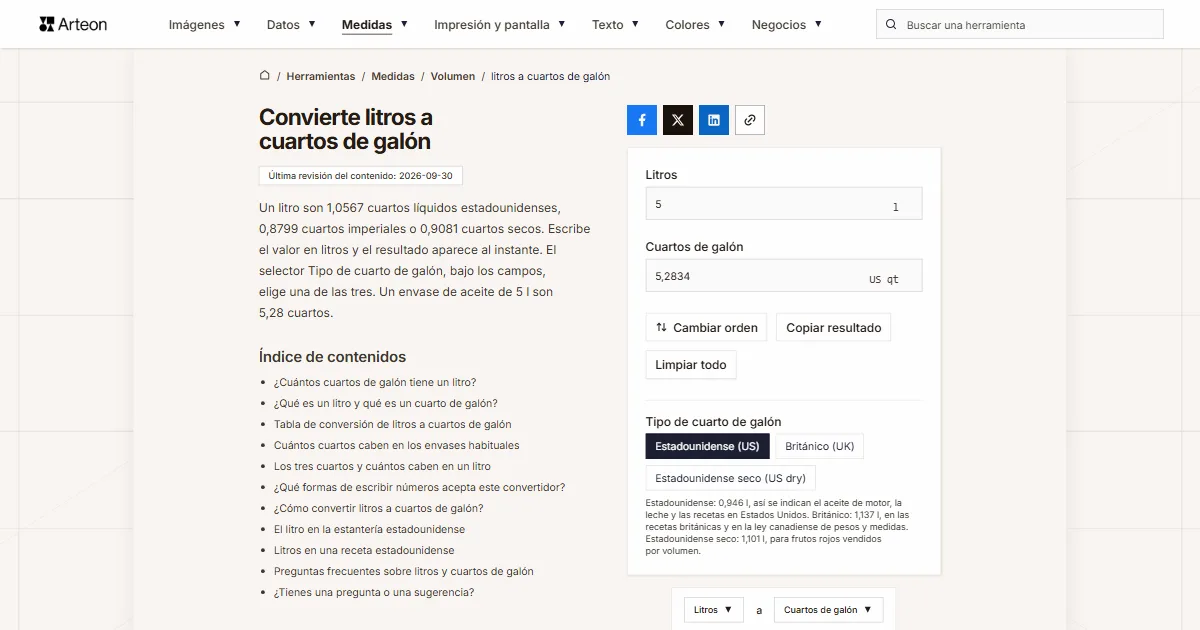The height and width of the screenshot is (630, 1200).
Task: Open the Impresión y pantalla menu
Action: click(x=500, y=25)
